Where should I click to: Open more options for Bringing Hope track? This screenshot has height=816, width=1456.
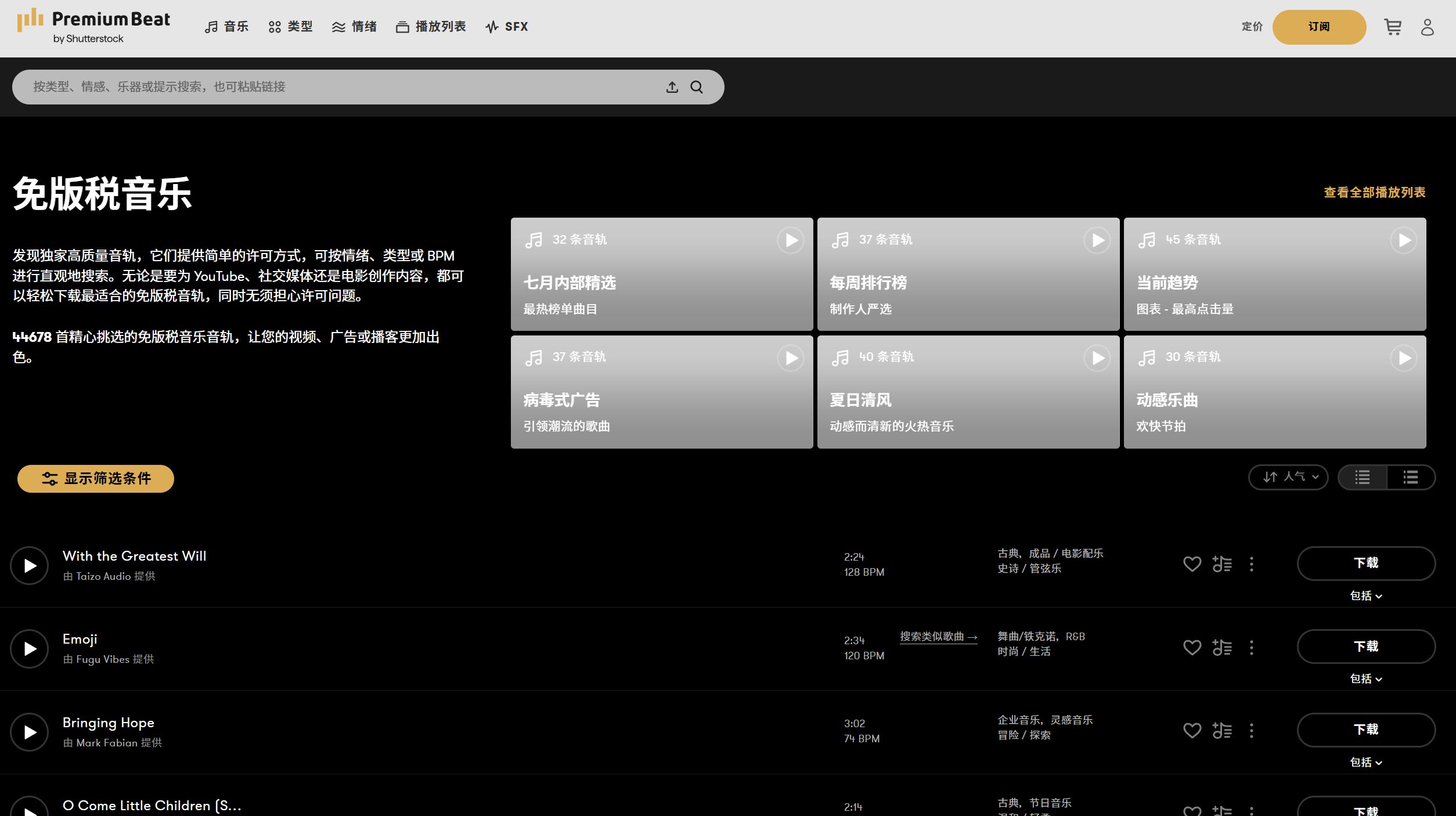pyautogui.click(x=1252, y=730)
